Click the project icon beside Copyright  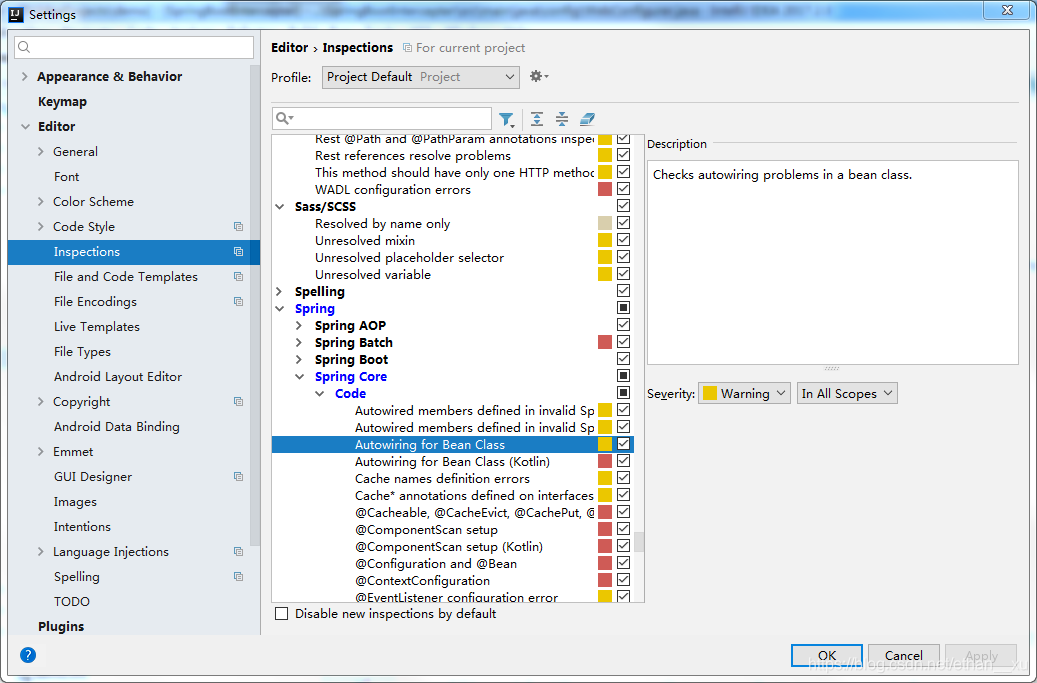point(239,402)
